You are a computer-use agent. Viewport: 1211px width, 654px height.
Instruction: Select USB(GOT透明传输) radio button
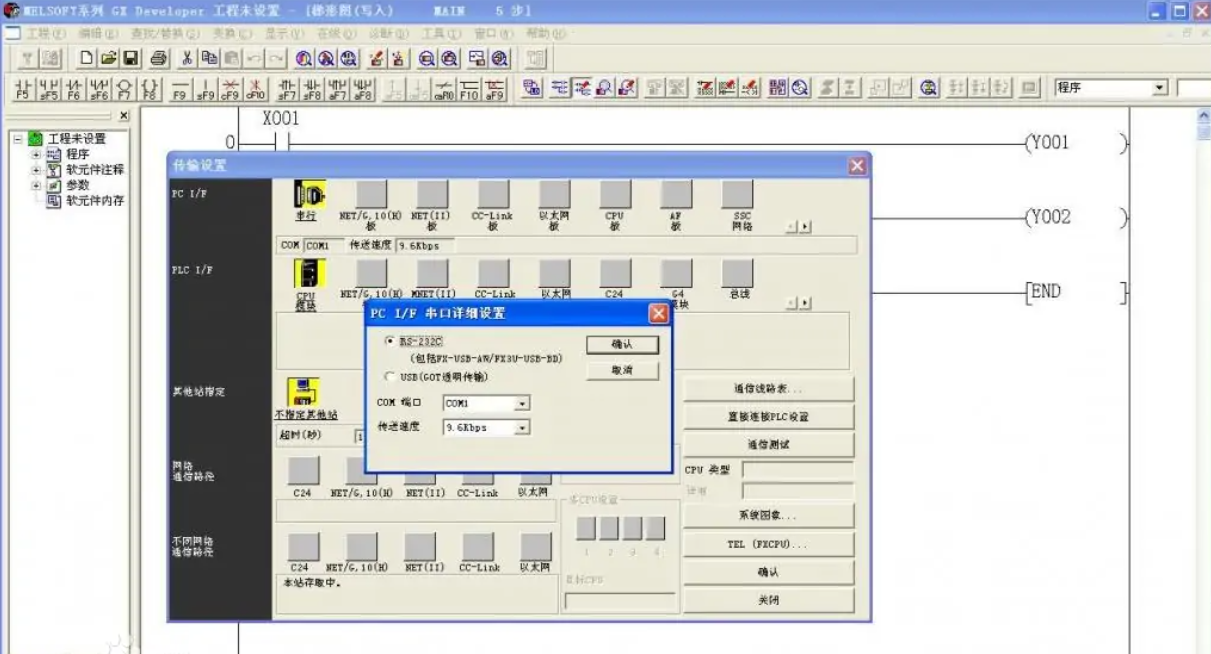coord(390,377)
